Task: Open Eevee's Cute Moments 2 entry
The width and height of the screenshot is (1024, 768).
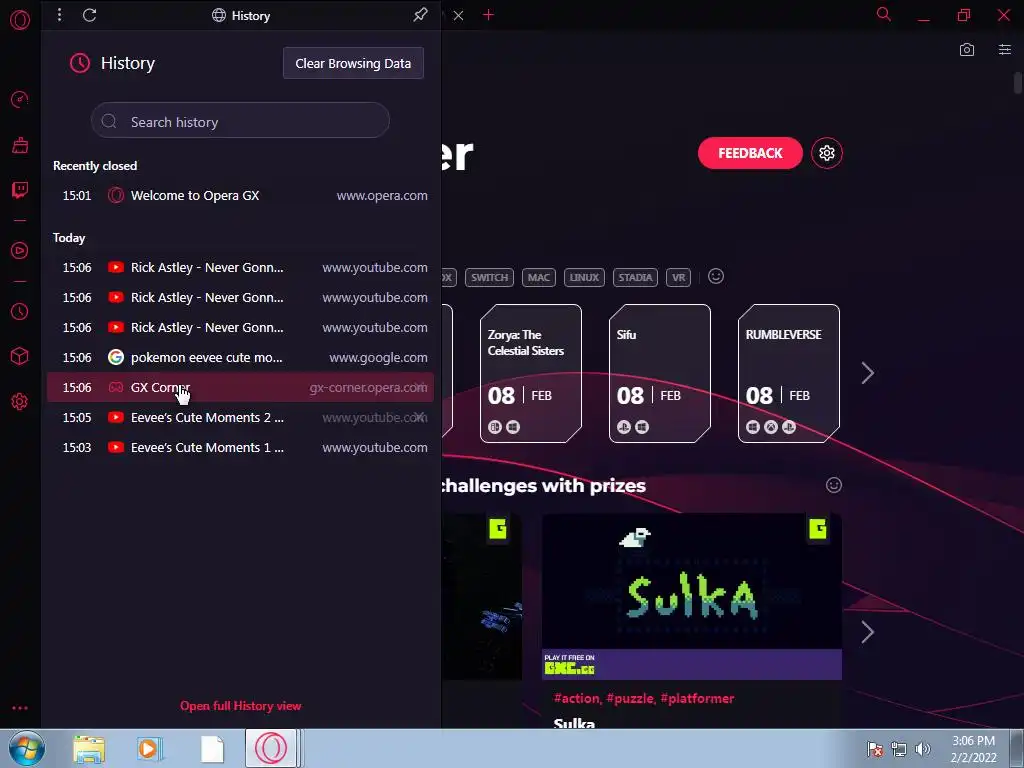Action: 240,417
